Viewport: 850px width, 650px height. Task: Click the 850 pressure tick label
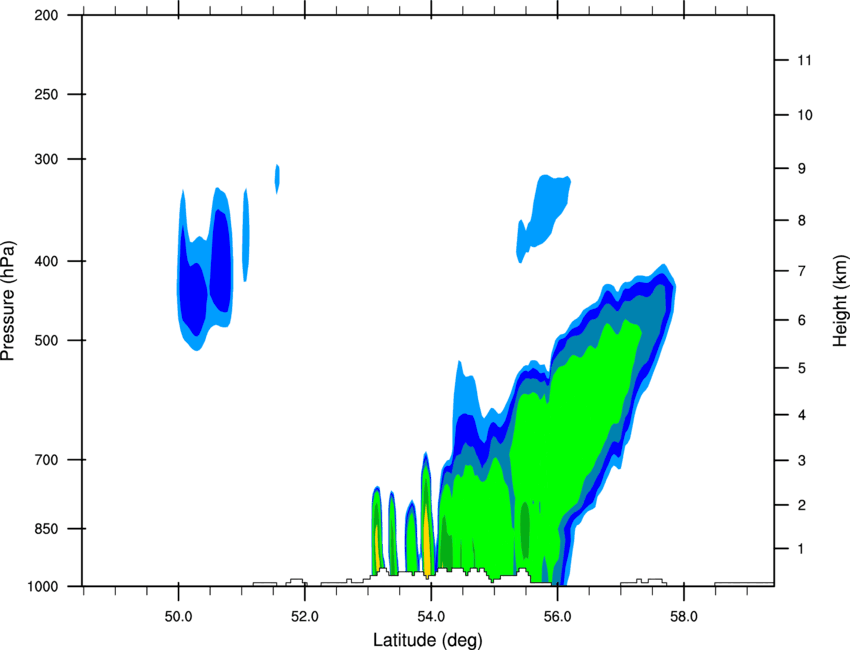click(x=46, y=529)
